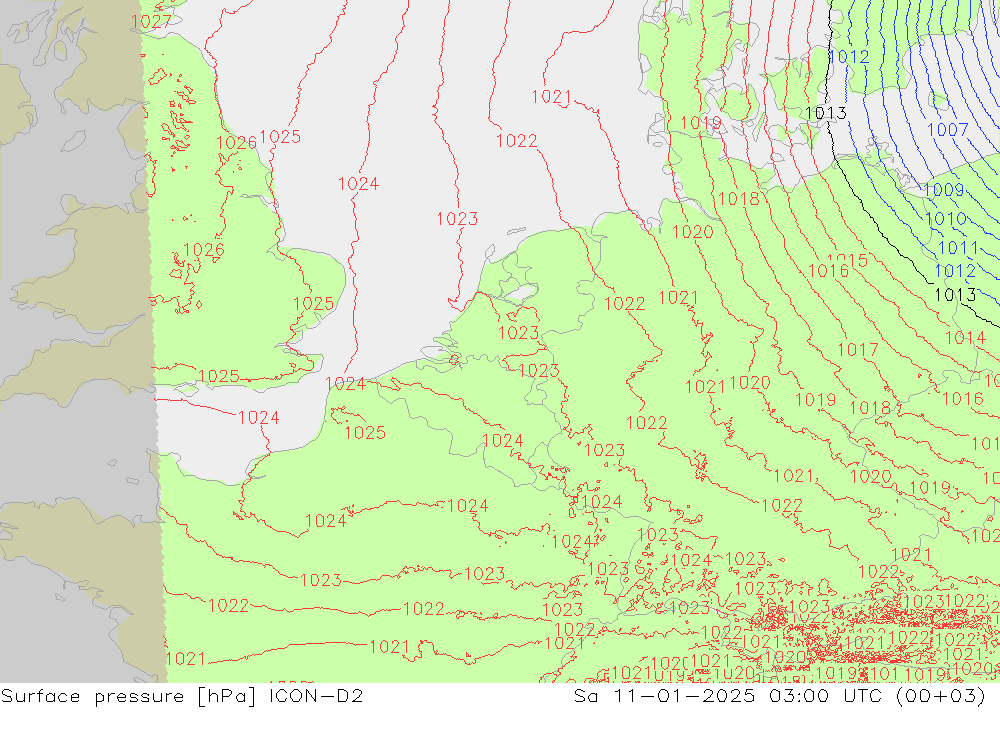Select the blue 1007 isobar label

947,130
